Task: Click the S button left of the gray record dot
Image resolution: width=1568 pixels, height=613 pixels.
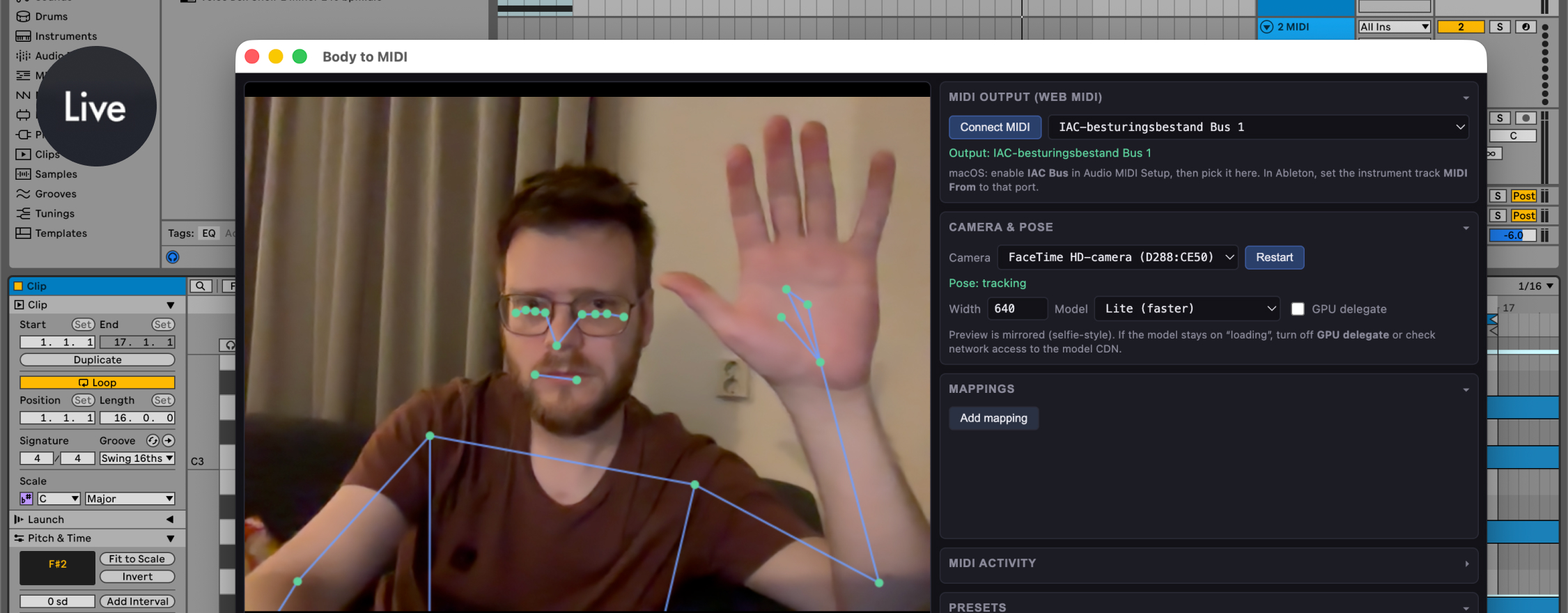Action: click(1500, 118)
